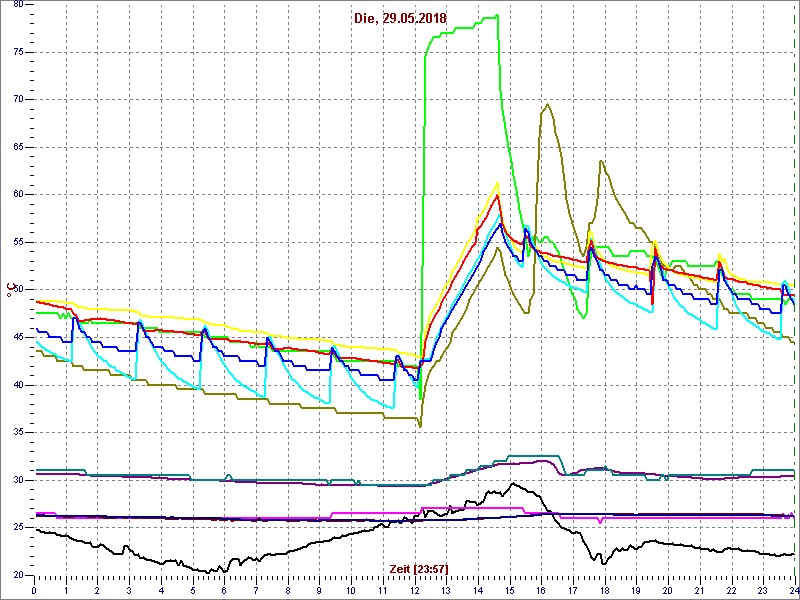Click hour '21' on the time axis
The image size is (800, 600).
699,590
